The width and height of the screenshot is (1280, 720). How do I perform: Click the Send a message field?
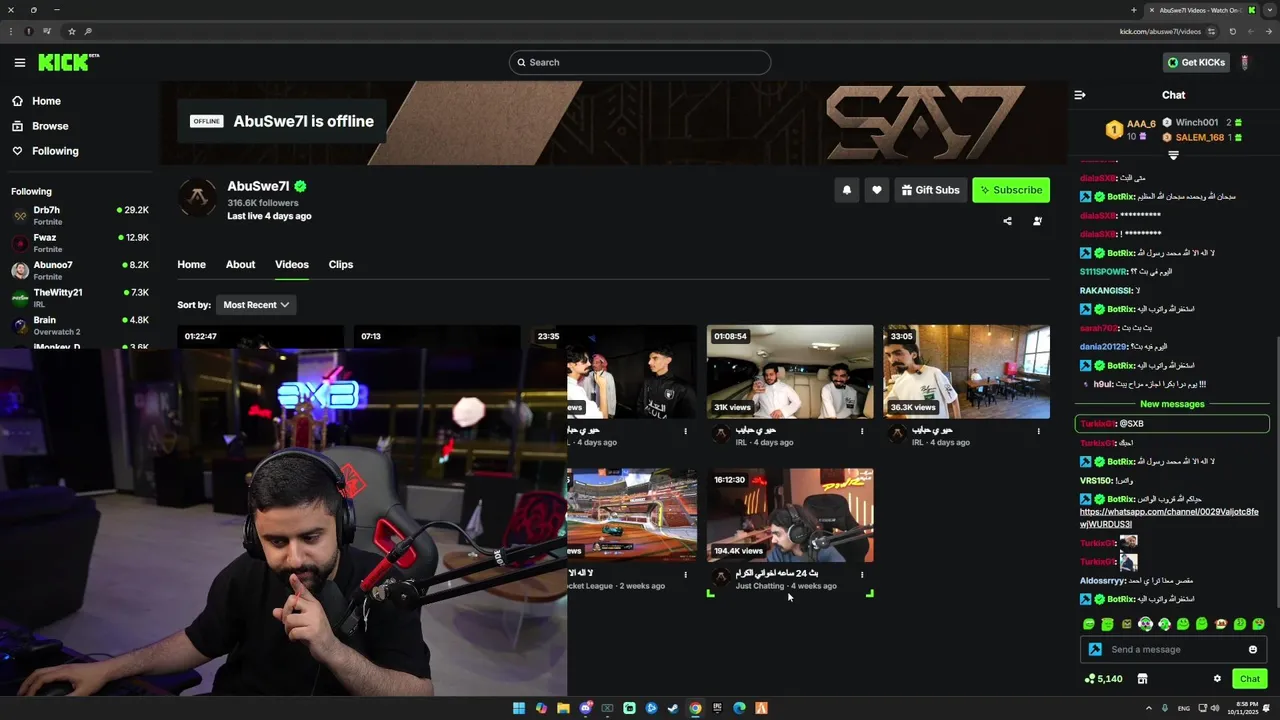(1172, 650)
